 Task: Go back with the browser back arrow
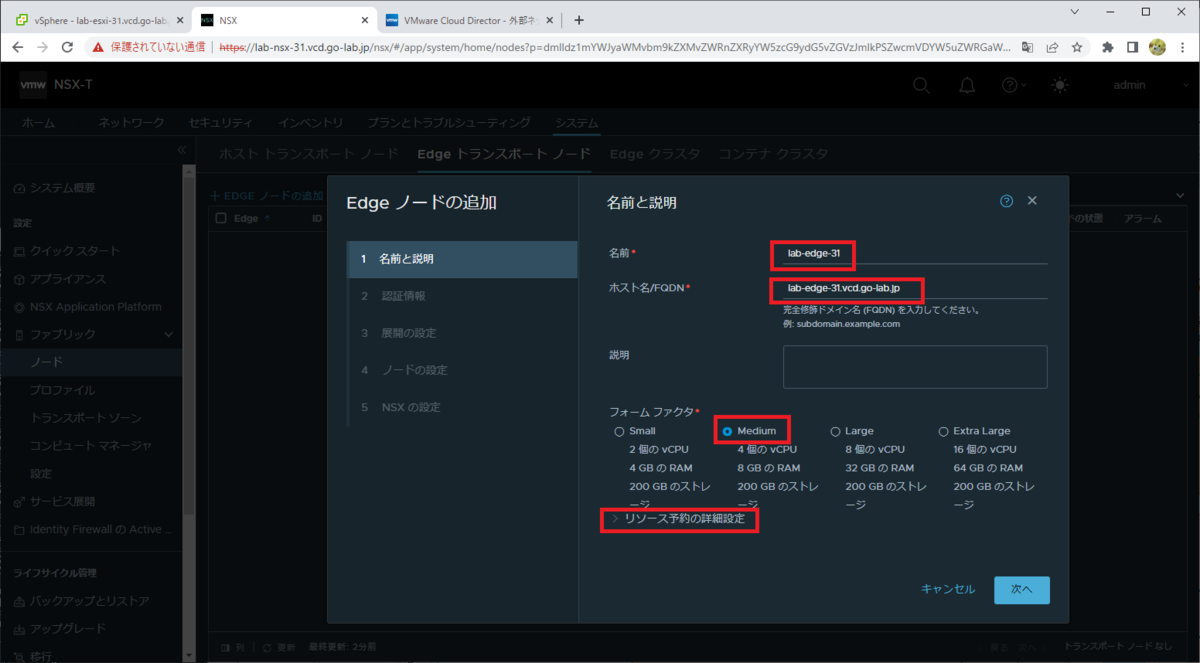(x=17, y=47)
